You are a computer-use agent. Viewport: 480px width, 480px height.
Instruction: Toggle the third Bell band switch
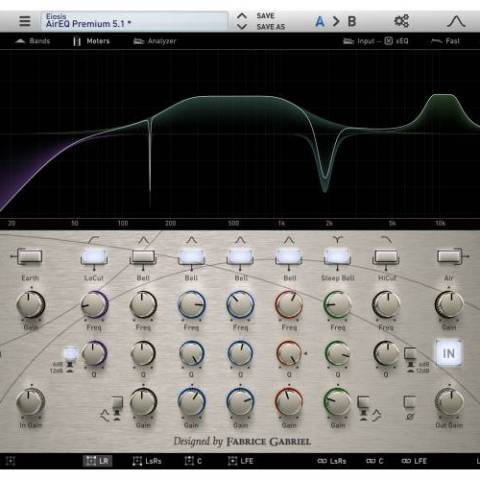click(x=240, y=256)
